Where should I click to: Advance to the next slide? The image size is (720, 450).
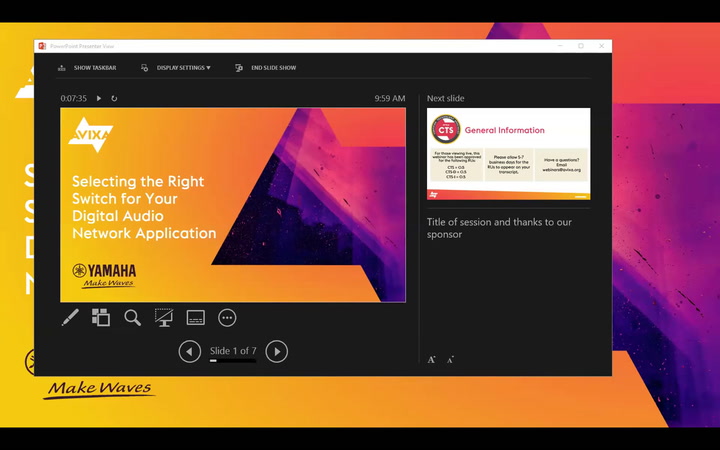277,351
